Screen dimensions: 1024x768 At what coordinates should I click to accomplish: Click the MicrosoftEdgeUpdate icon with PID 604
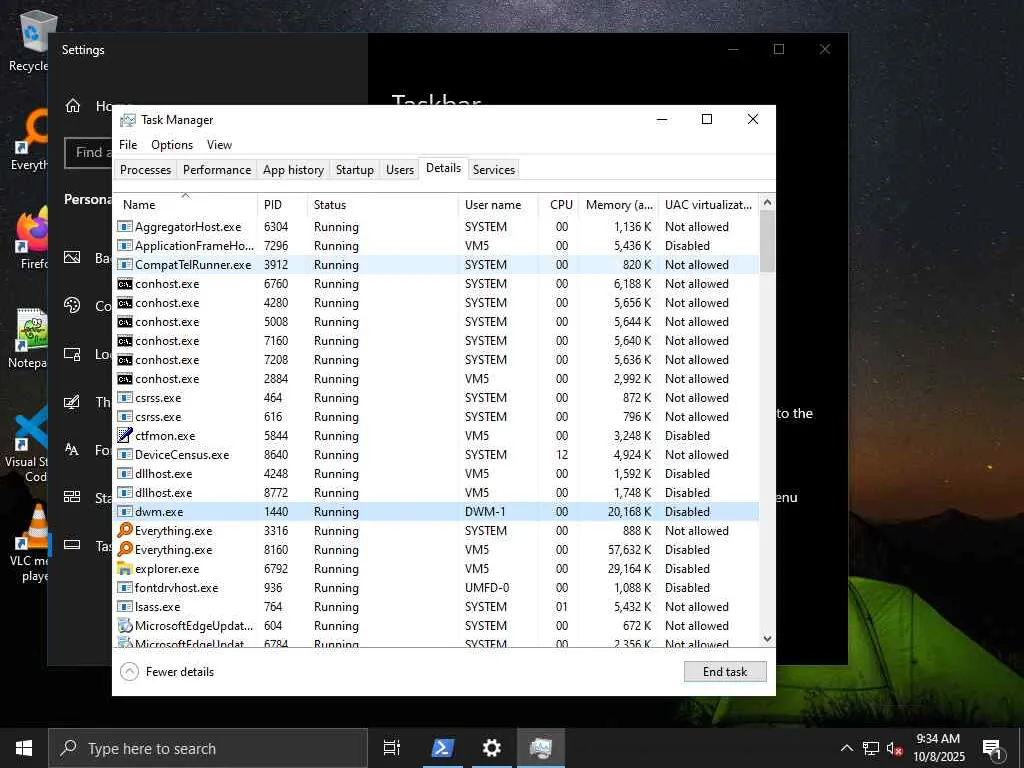pyautogui.click(x=125, y=626)
